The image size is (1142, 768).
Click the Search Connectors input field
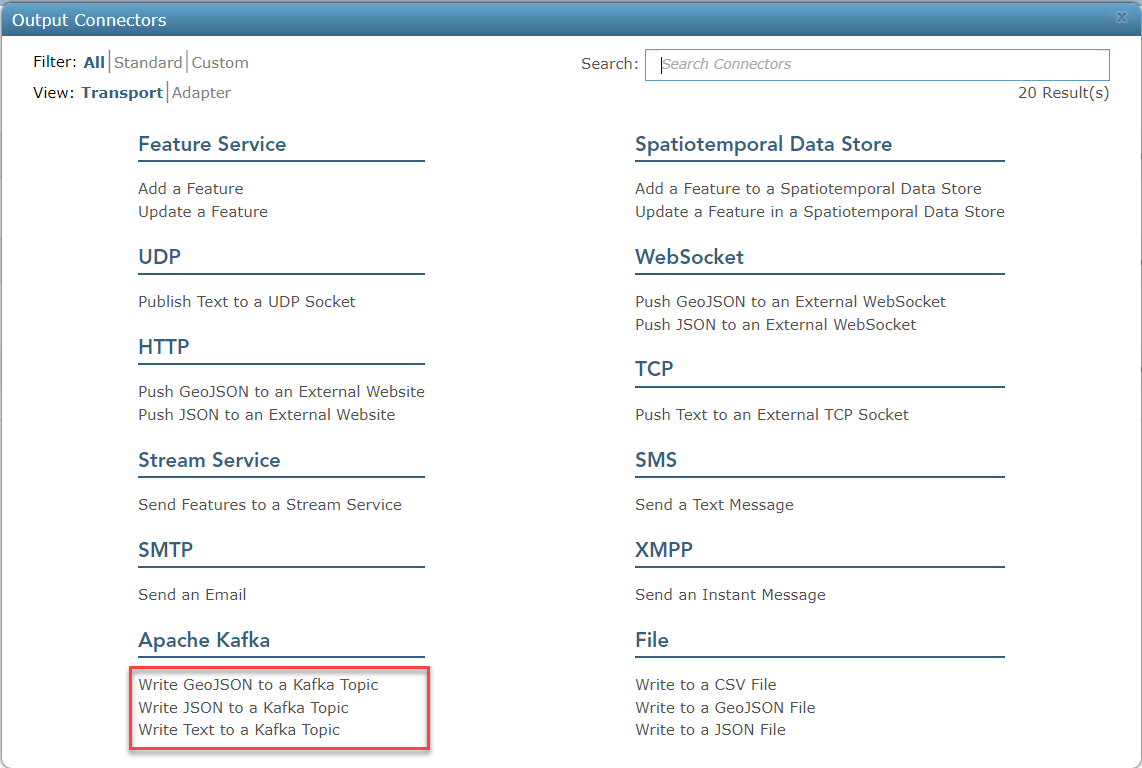877,65
